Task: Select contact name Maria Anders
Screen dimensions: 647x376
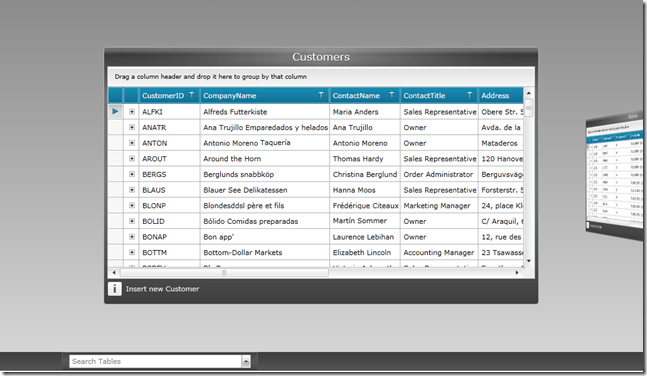Action: click(365, 112)
